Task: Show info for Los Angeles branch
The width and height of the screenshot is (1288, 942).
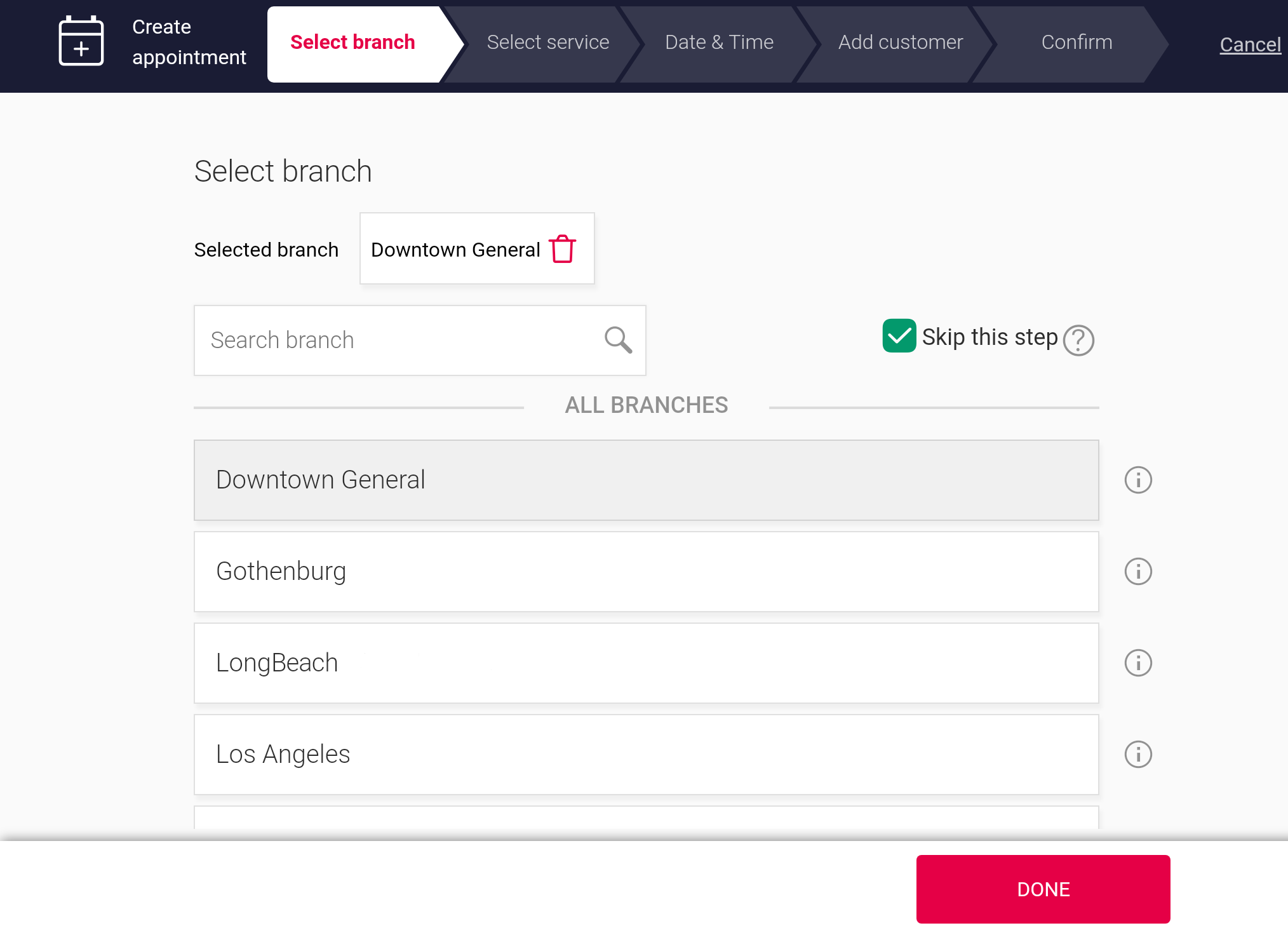Action: [1138, 755]
